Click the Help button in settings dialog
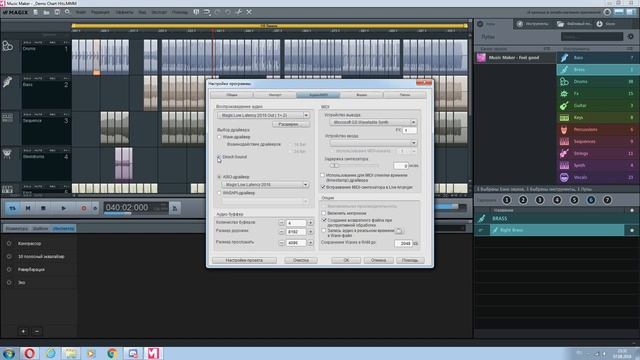This screenshot has height=360, width=640. tap(410, 260)
